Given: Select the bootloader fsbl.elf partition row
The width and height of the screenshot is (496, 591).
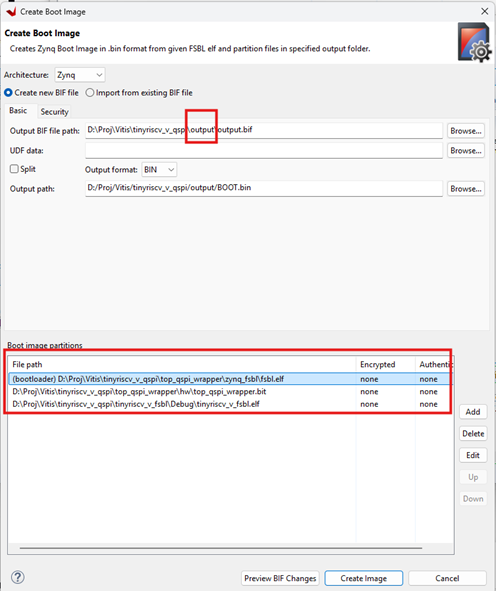Looking at the screenshot, I should click(x=230, y=379).
